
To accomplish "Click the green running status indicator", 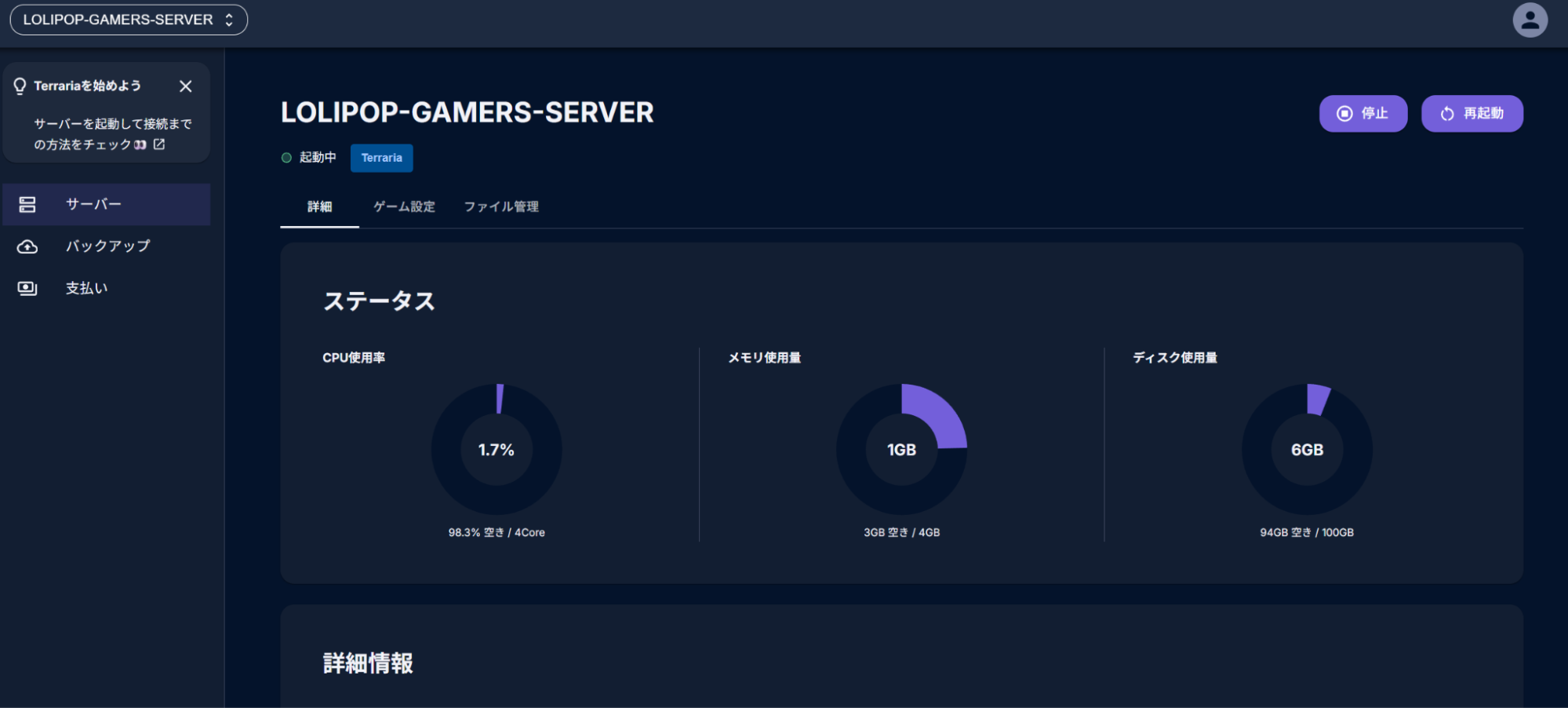I will click(286, 158).
